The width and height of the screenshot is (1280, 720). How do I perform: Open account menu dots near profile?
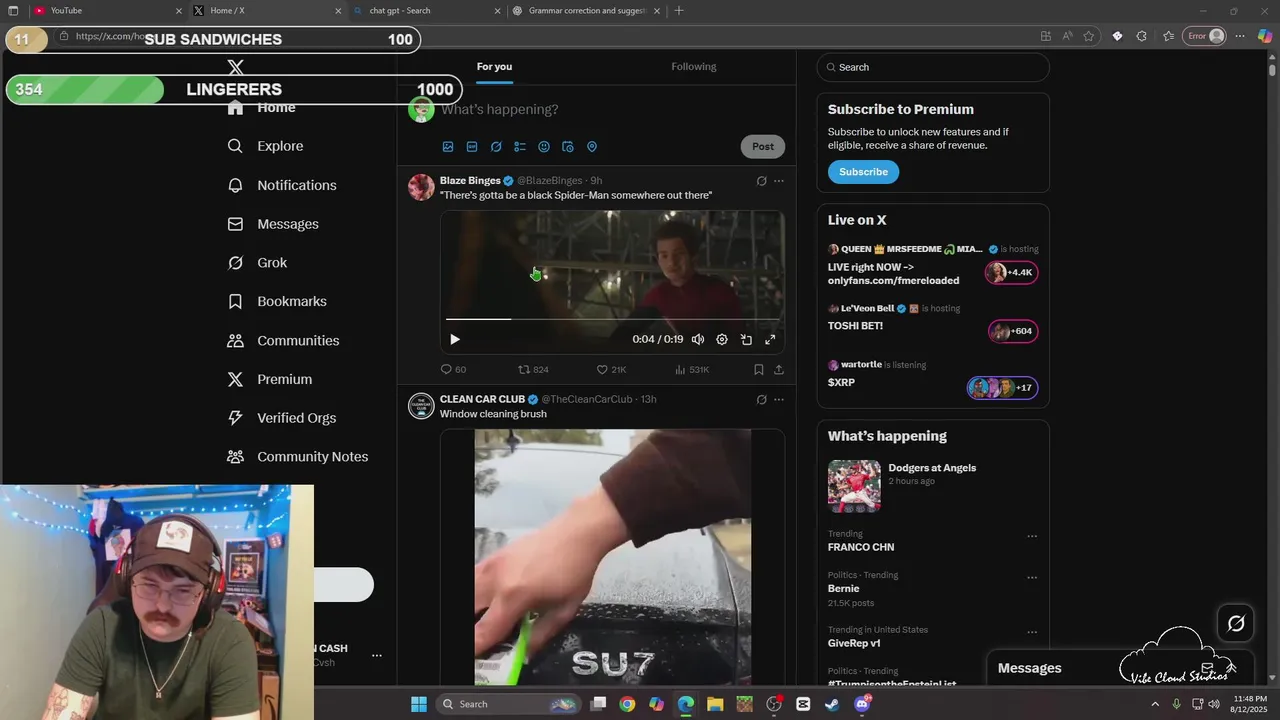[x=377, y=656]
